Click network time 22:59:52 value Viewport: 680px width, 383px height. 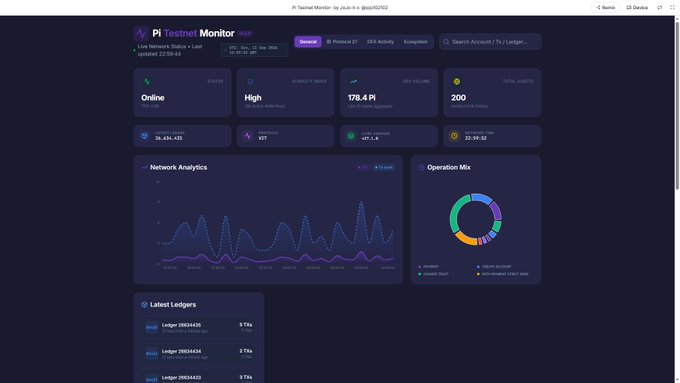476,138
